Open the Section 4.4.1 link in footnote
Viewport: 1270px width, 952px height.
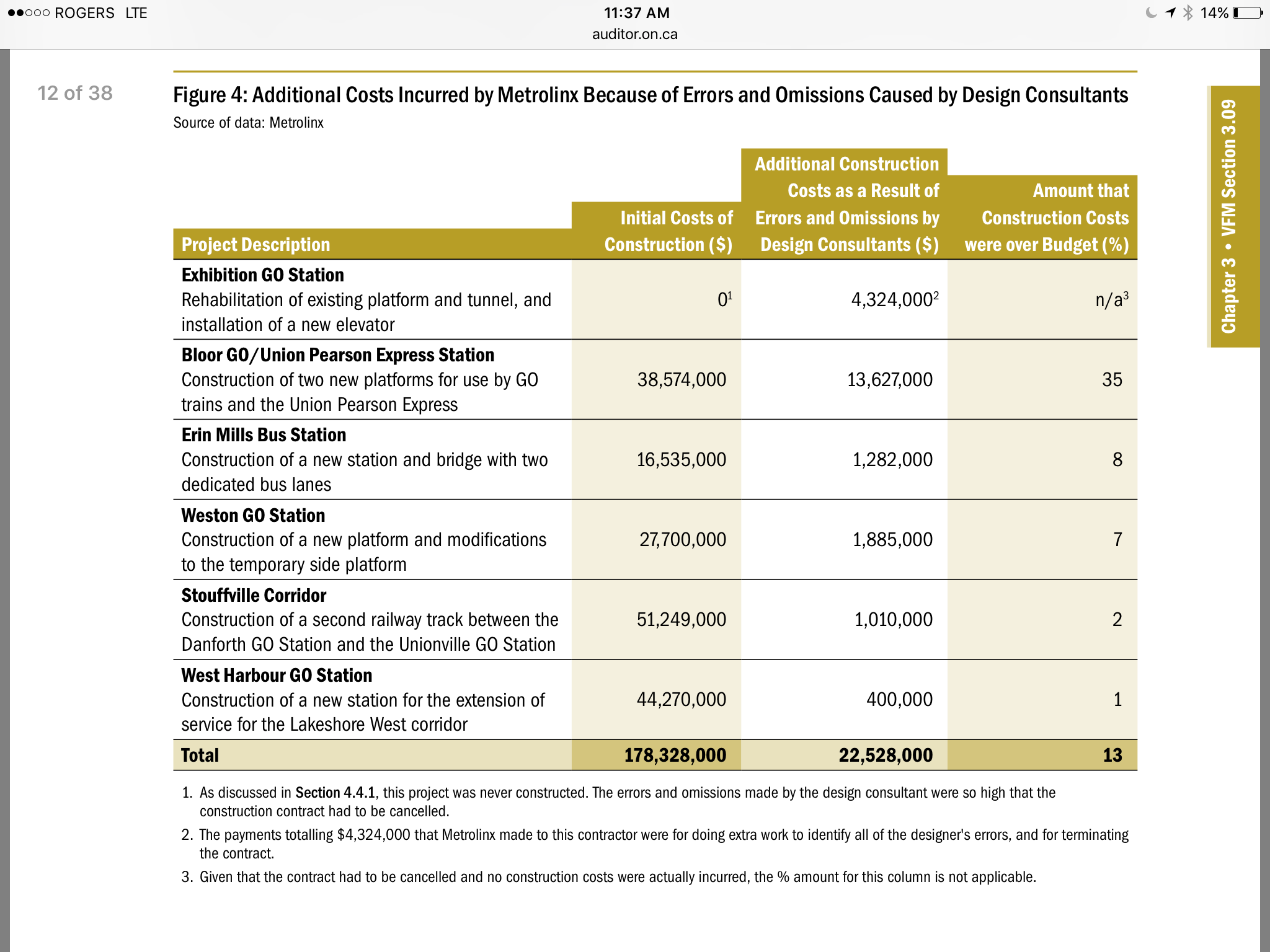tap(335, 793)
